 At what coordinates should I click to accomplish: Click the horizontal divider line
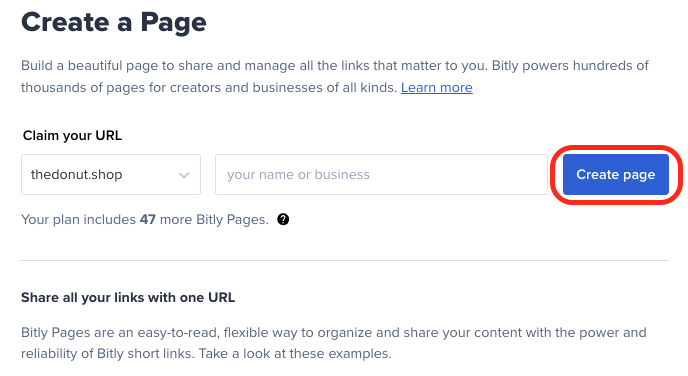coord(345,261)
